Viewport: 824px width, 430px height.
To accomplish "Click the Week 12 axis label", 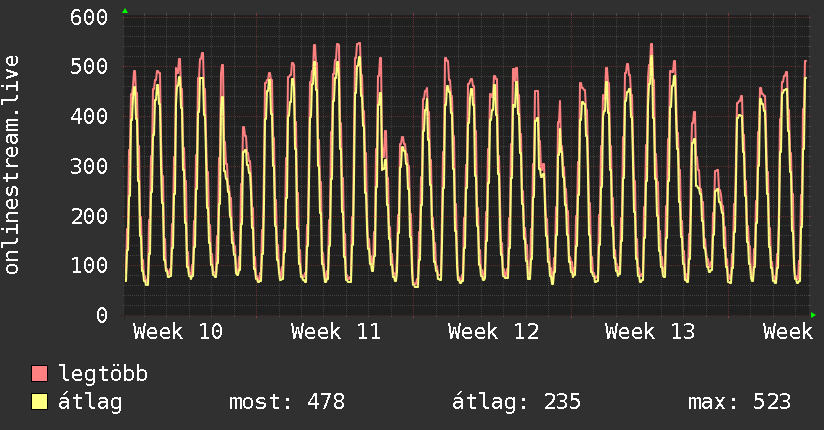I will [x=494, y=331].
